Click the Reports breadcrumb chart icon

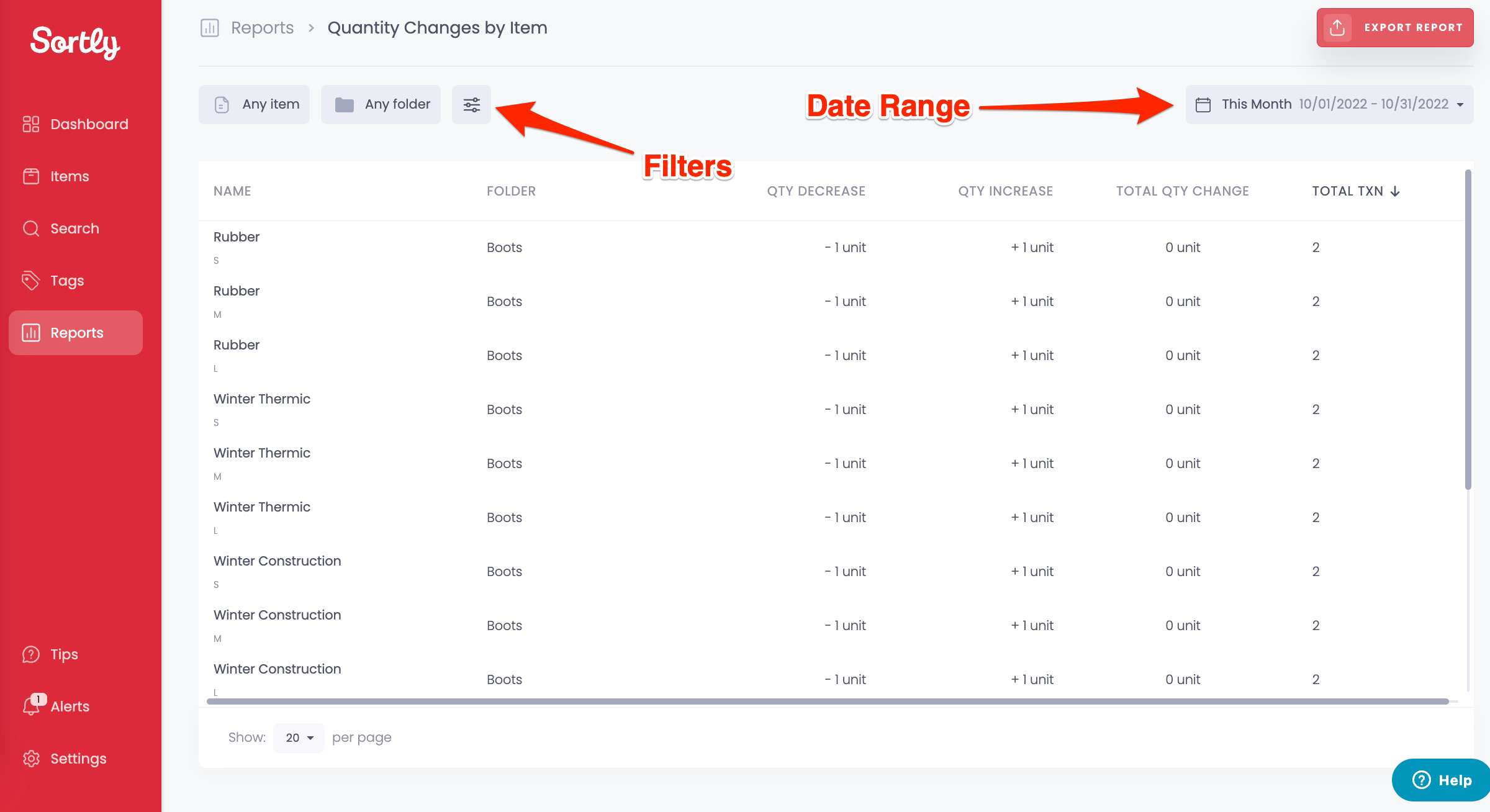[x=210, y=28]
